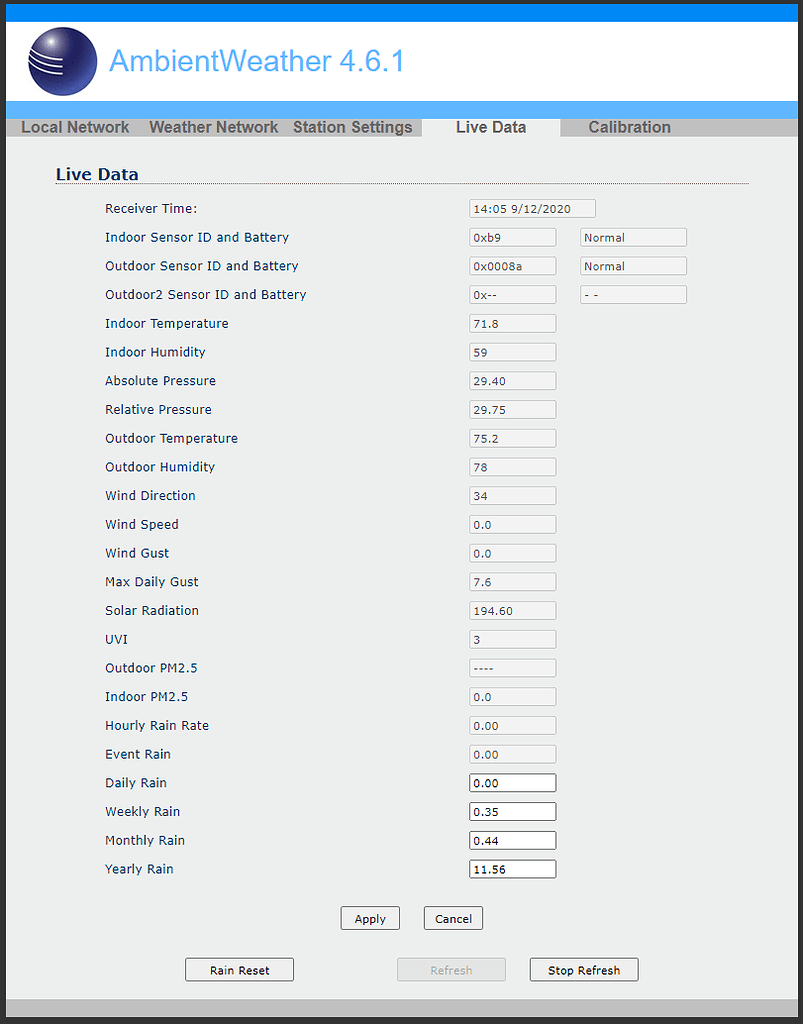This screenshot has width=803, height=1024.
Task: Open the Local Network tab
Action: click(74, 127)
